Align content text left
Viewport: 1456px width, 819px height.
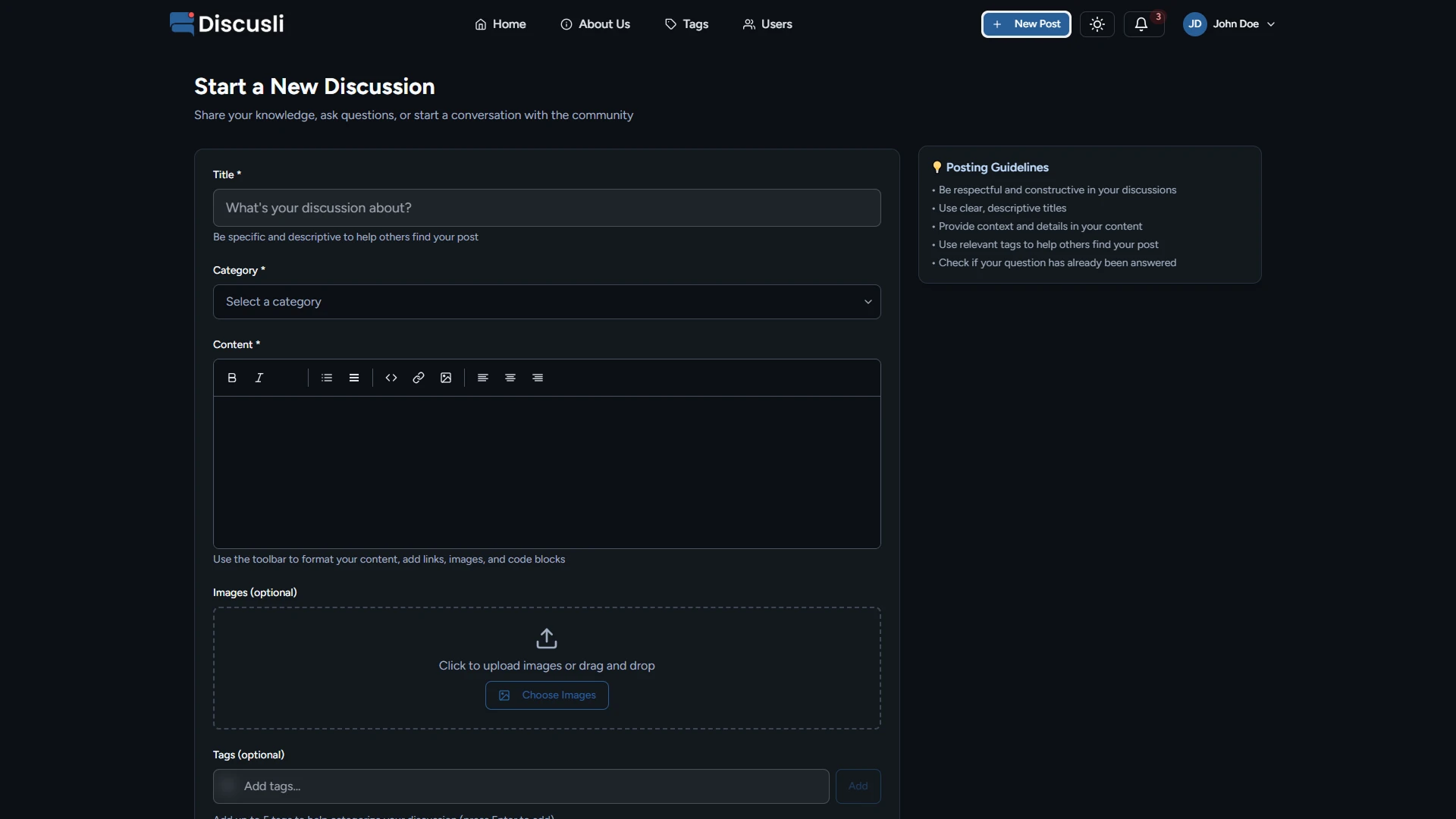coord(483,378)
